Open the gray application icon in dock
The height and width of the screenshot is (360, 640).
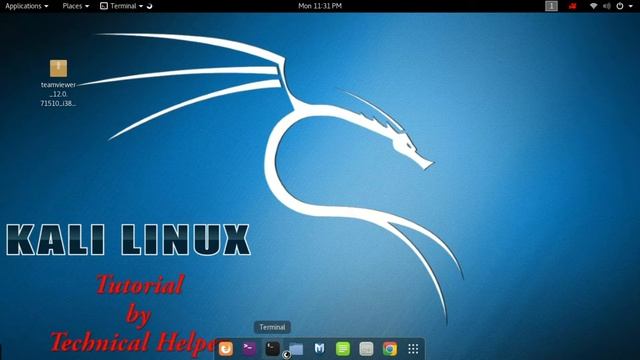[366, 349]
